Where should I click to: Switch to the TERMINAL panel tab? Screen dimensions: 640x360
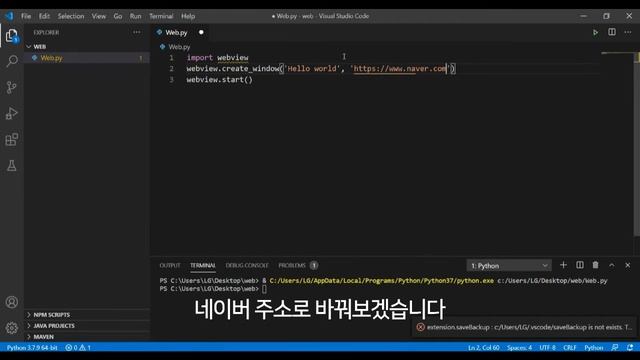pyautogui.click(x=202, y=265)
